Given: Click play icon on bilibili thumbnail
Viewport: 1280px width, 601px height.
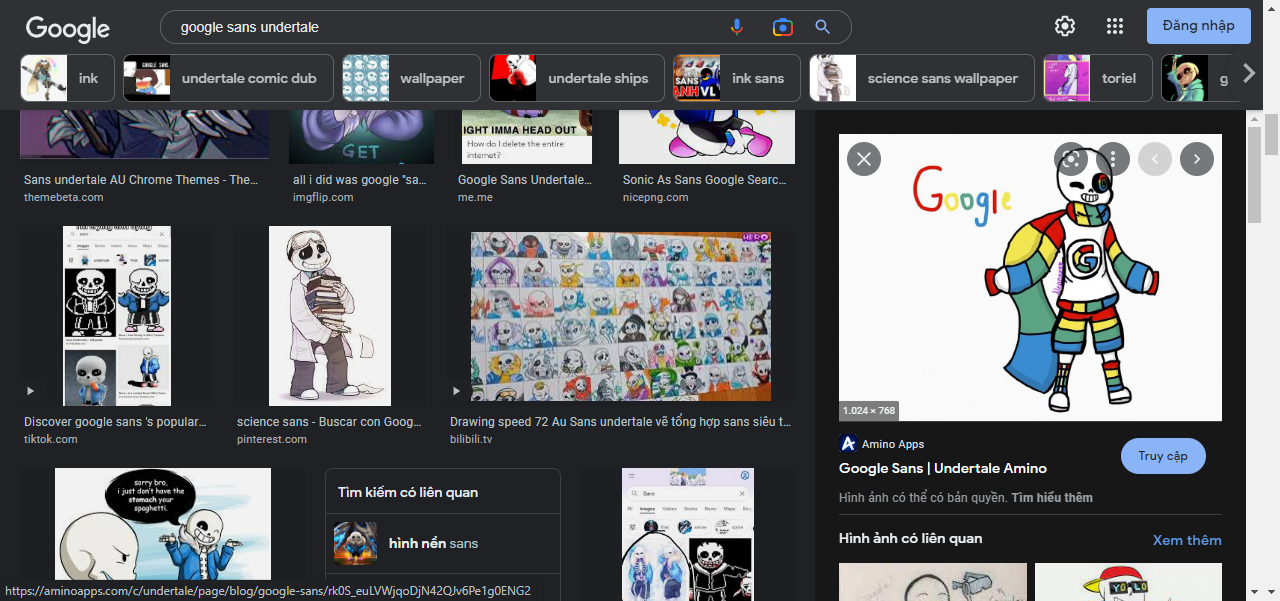Looking at the screenshot, I should tap(457, 391).
